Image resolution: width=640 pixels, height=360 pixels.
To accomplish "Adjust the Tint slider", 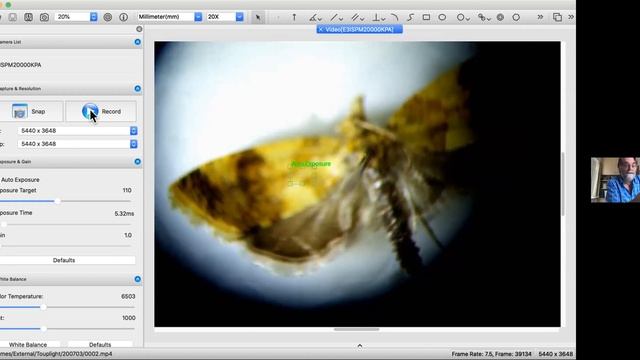I will click(x=43, y=328).
